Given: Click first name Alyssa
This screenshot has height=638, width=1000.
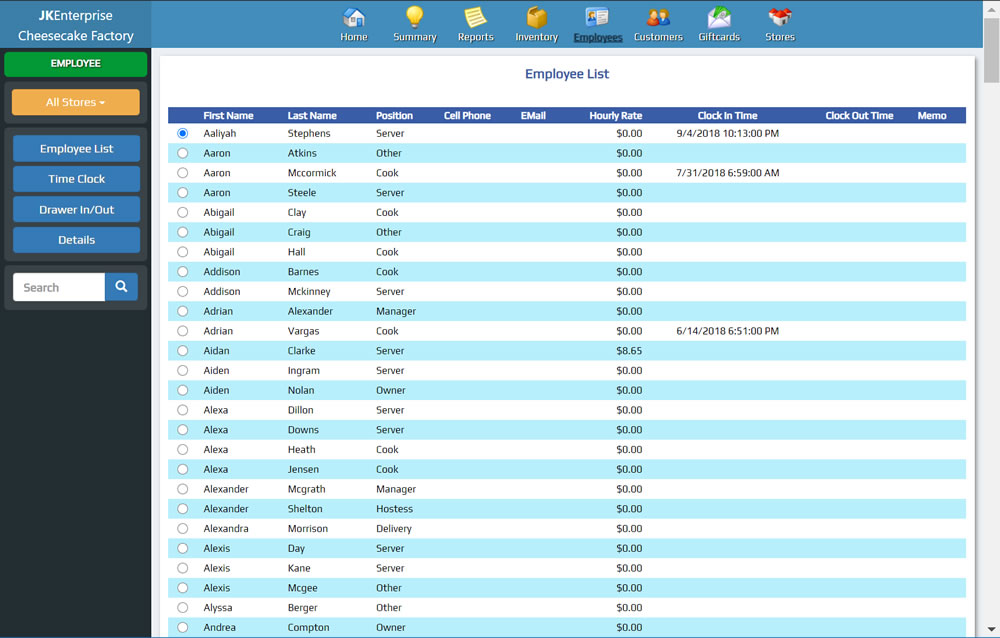Looking at the screenshot, I should (217, 608).
